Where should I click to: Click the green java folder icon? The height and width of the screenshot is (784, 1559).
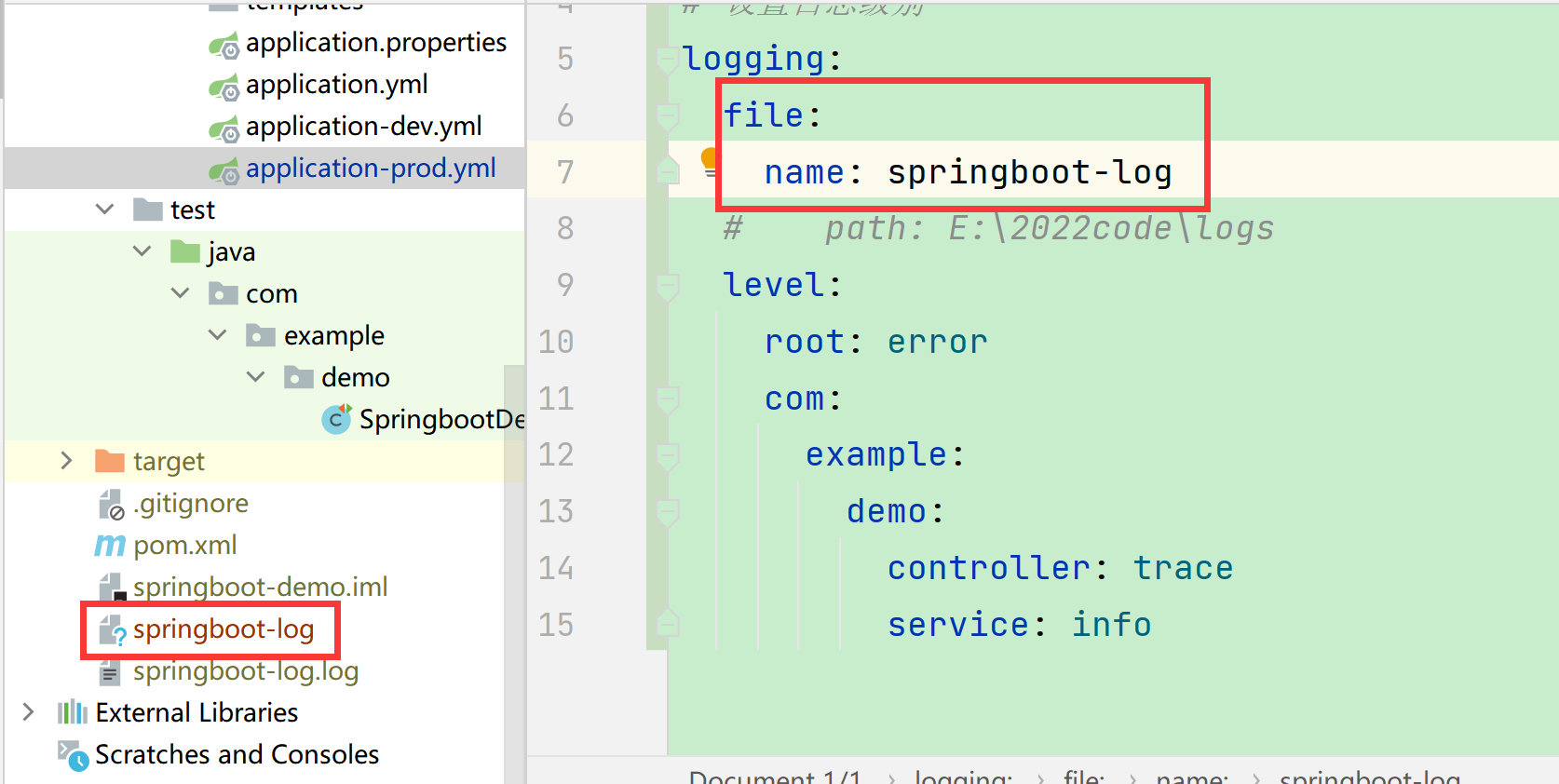[185, 251]
